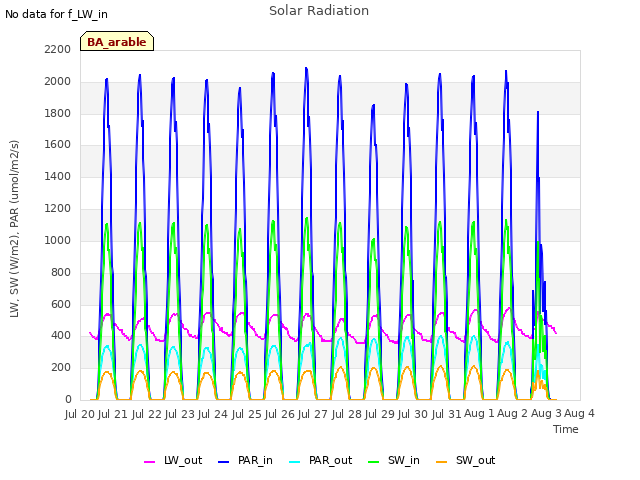The height and width of the screenshot is (480, 640).
Task: Click the Aug 2 x-axis label
Action: (x=513, y=414)
